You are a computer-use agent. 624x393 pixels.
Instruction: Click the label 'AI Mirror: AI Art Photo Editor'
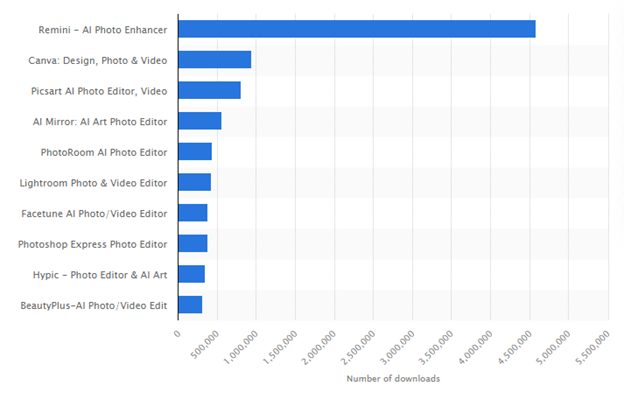click(100, 122)
